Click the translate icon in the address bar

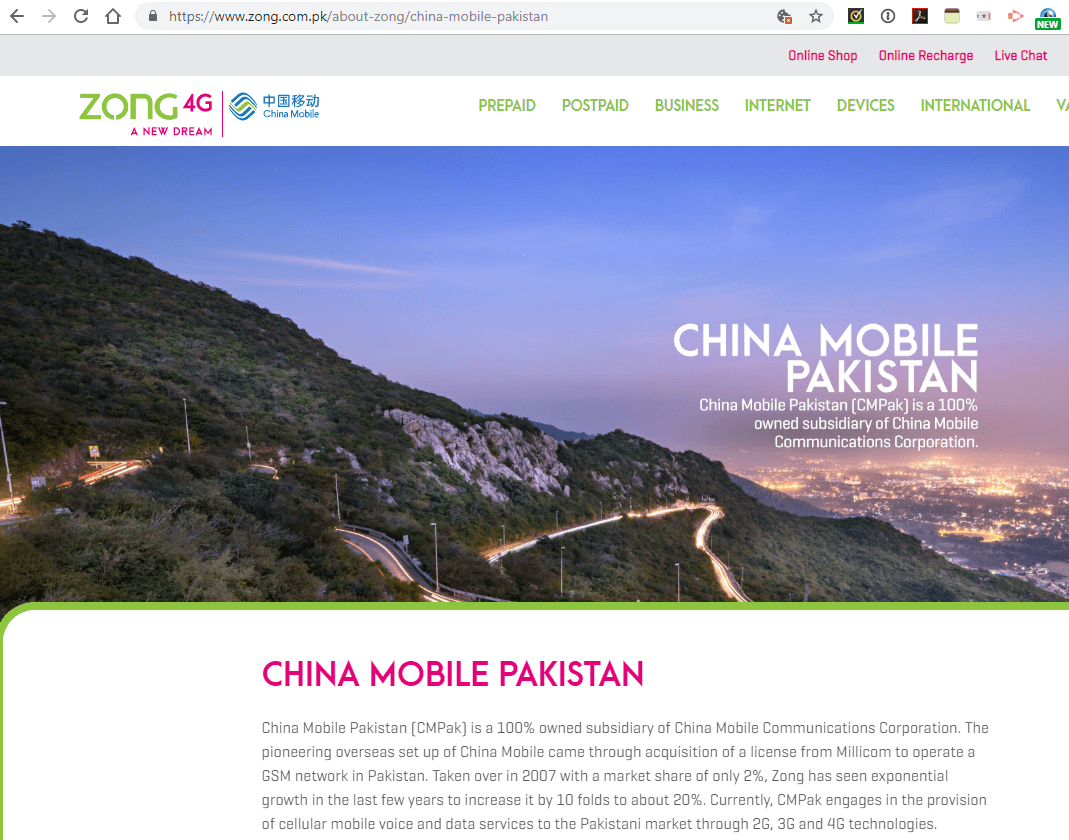click(x=784, y=16)
